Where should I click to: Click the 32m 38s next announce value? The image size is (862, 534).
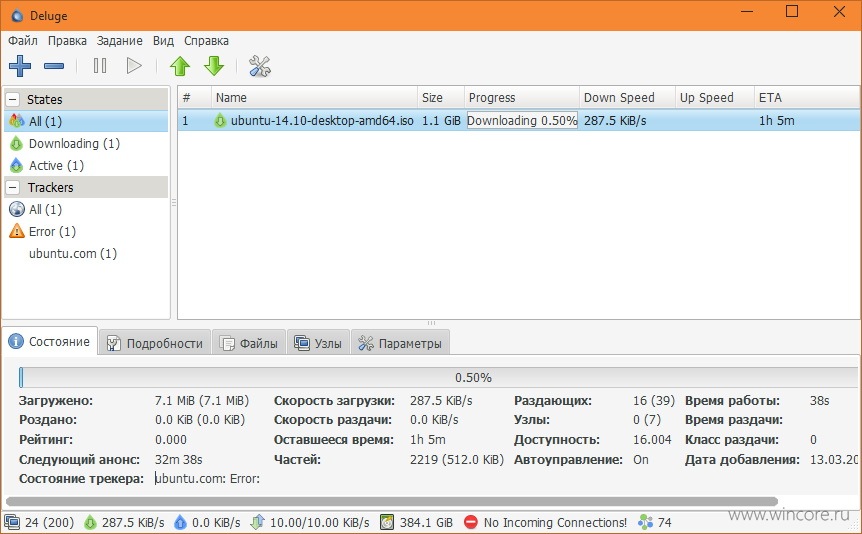click(179, 460)
